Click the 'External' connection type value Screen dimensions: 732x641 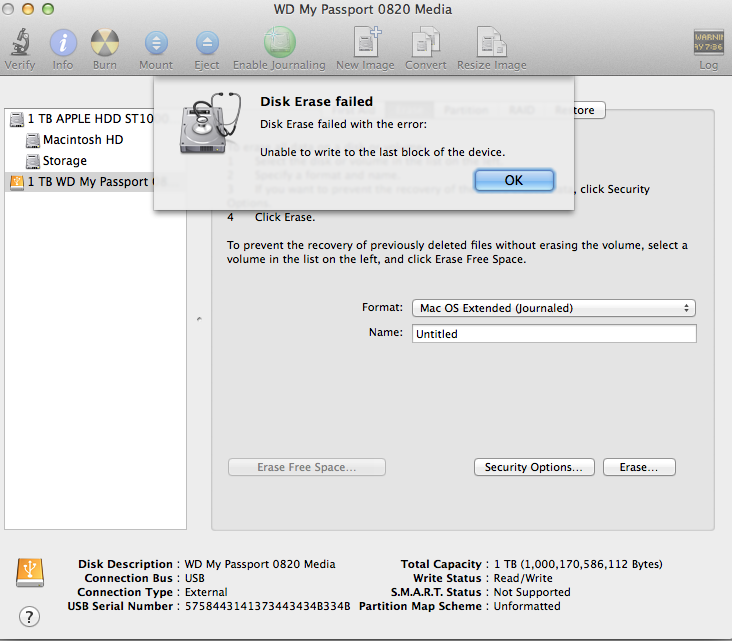click(206, 592)
